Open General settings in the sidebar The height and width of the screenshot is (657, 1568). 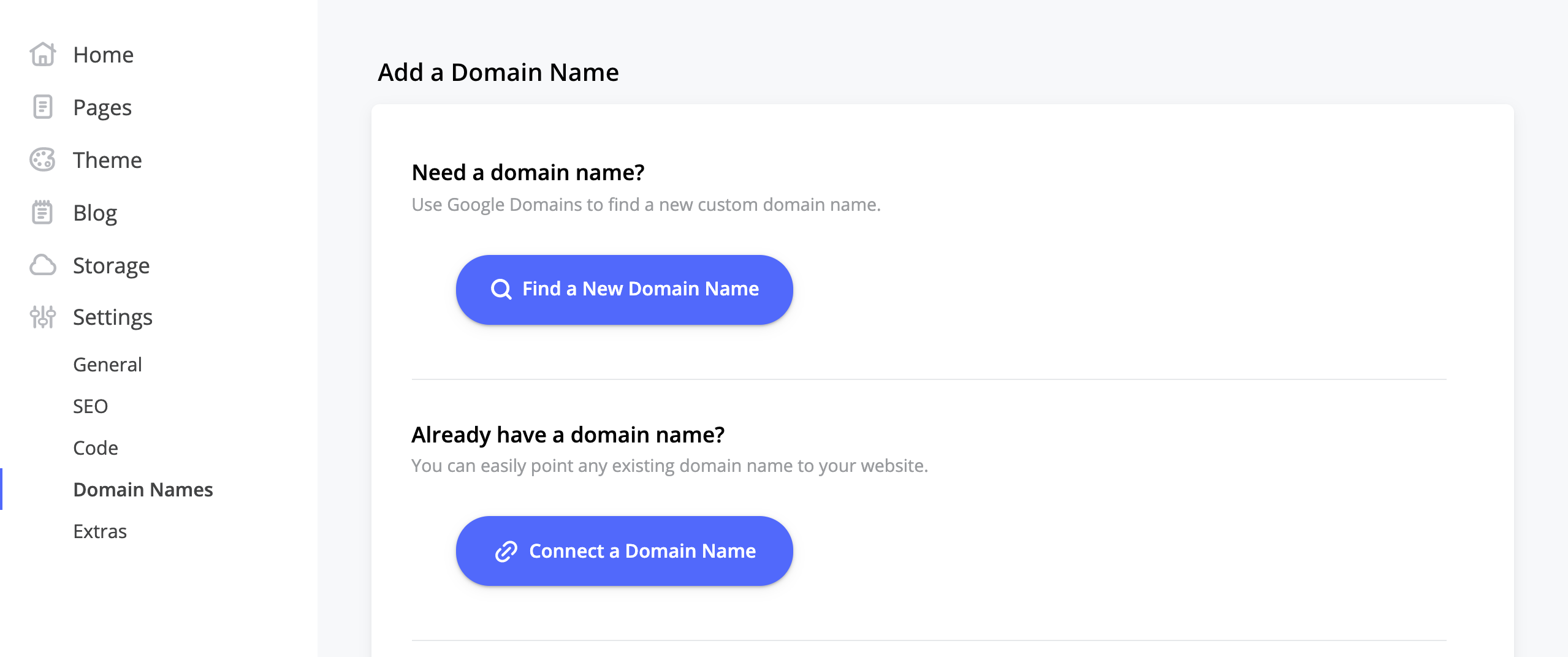(x=107, y=365)
